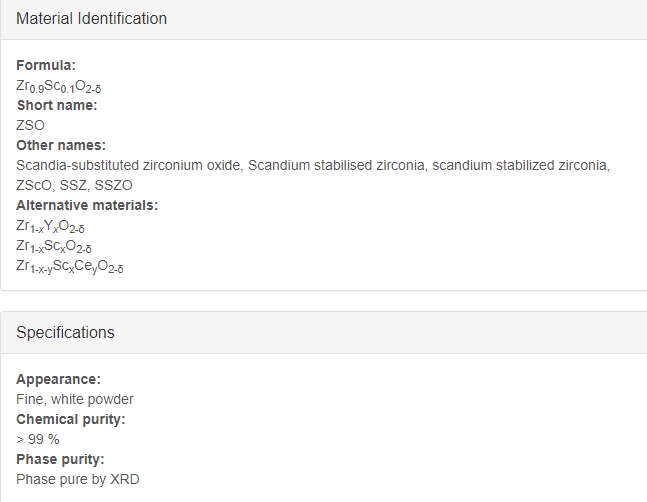Image resolution: width=647 pixels, height=502 pixels.
Task: Click the Other names label
Action: 61,145
